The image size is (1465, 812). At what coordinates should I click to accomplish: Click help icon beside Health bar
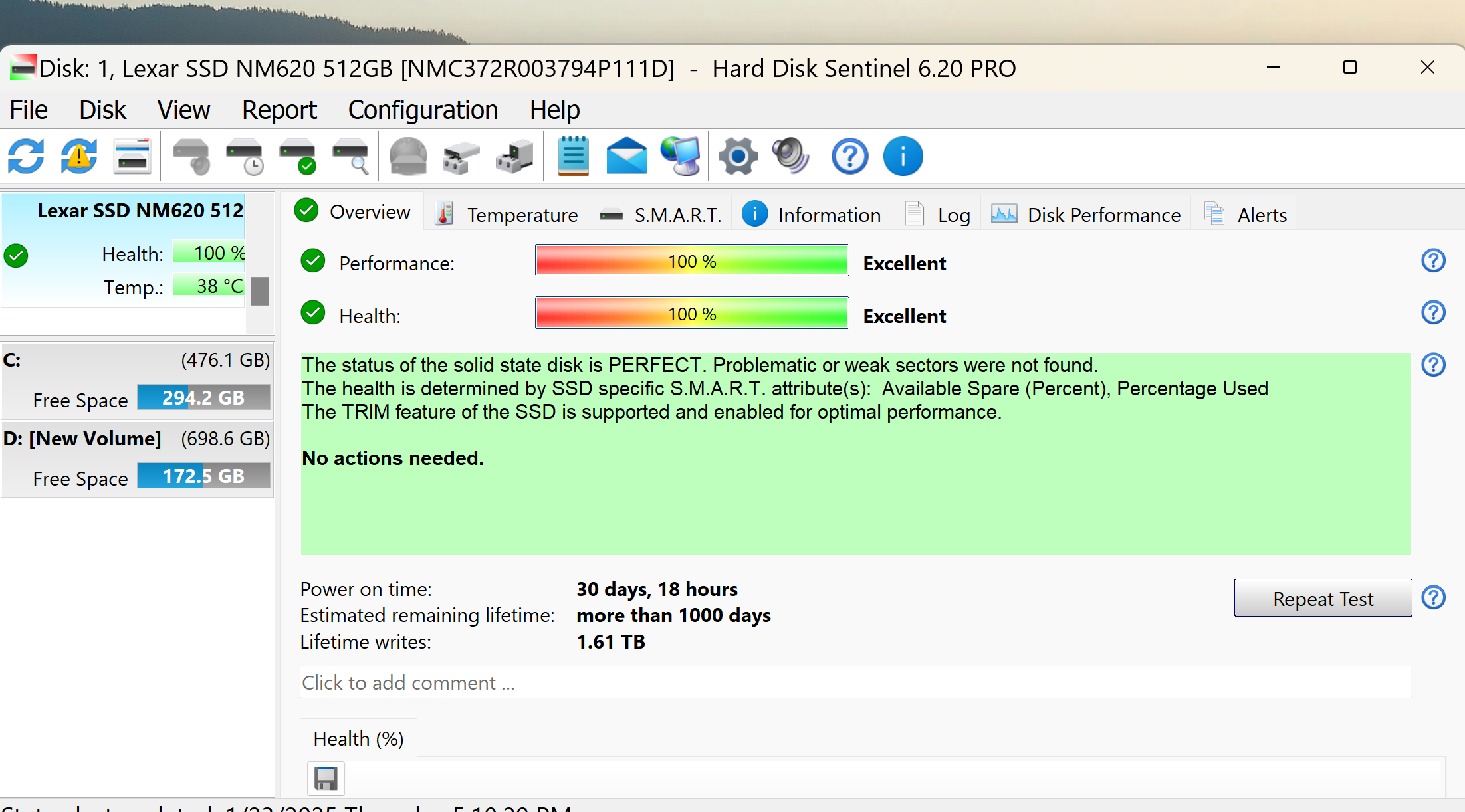(1434, 312)
